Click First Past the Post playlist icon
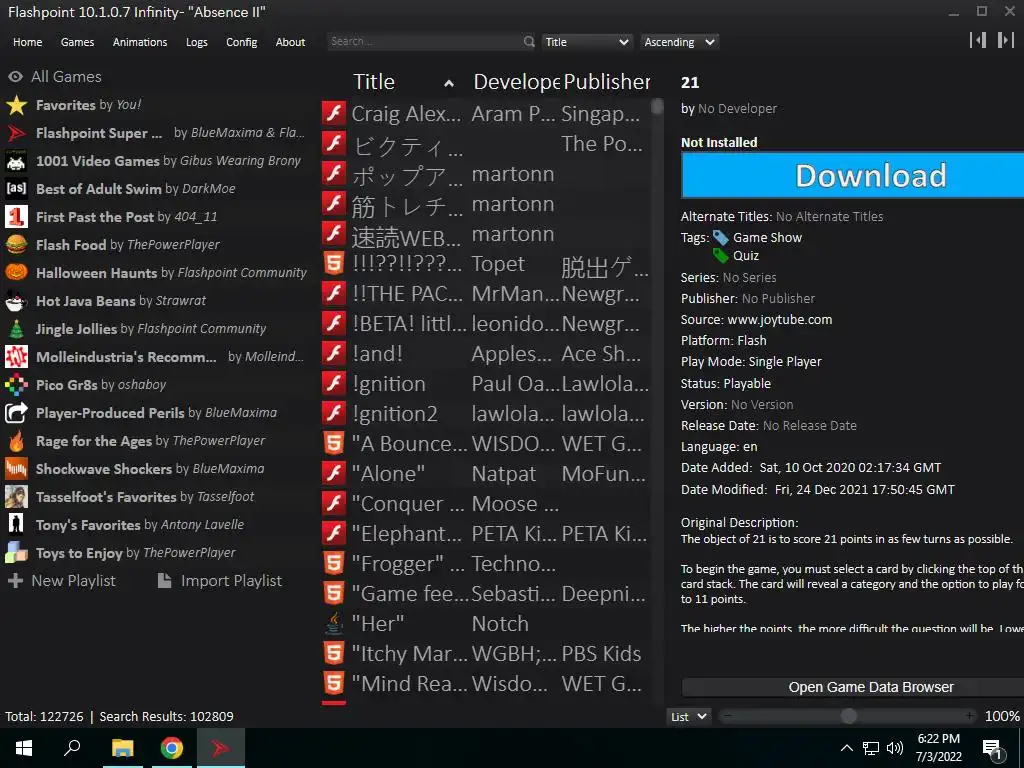The image size is (1024, 768). tap(16, 217)
